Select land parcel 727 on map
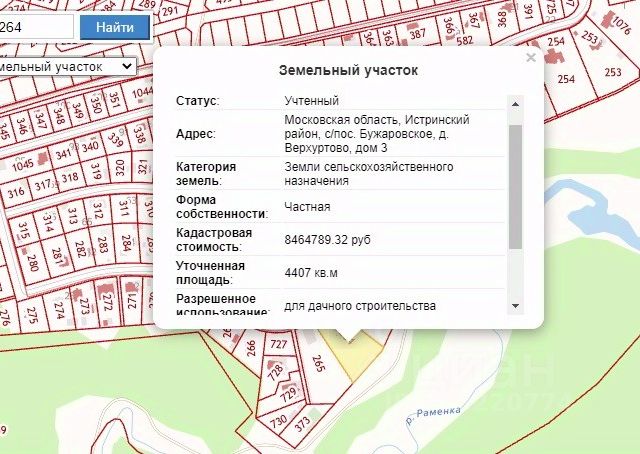 279,344
